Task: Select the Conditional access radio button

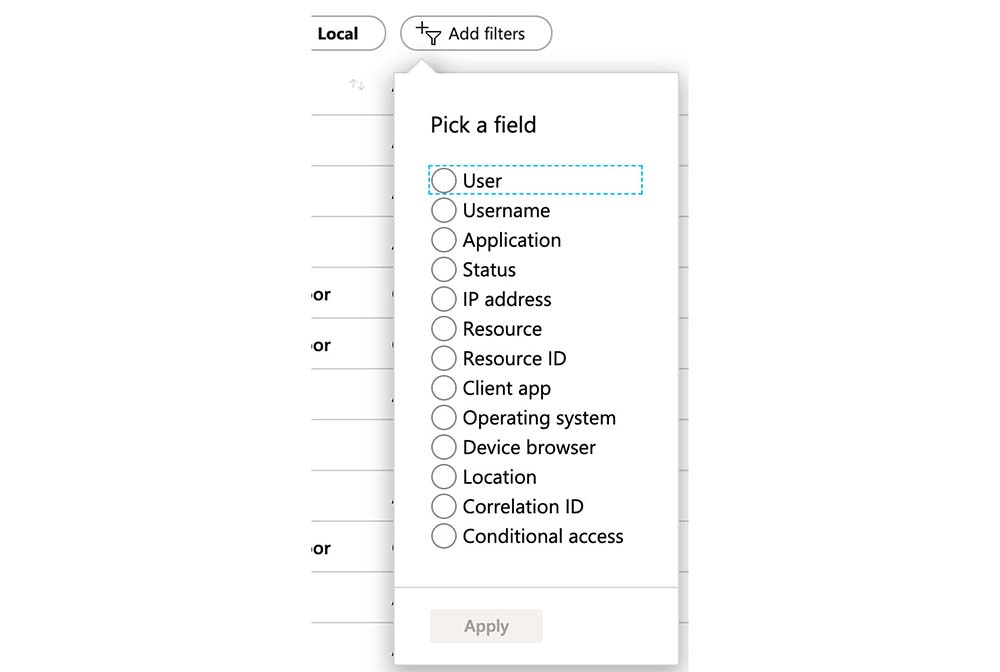Action: (x=444, y=536)
